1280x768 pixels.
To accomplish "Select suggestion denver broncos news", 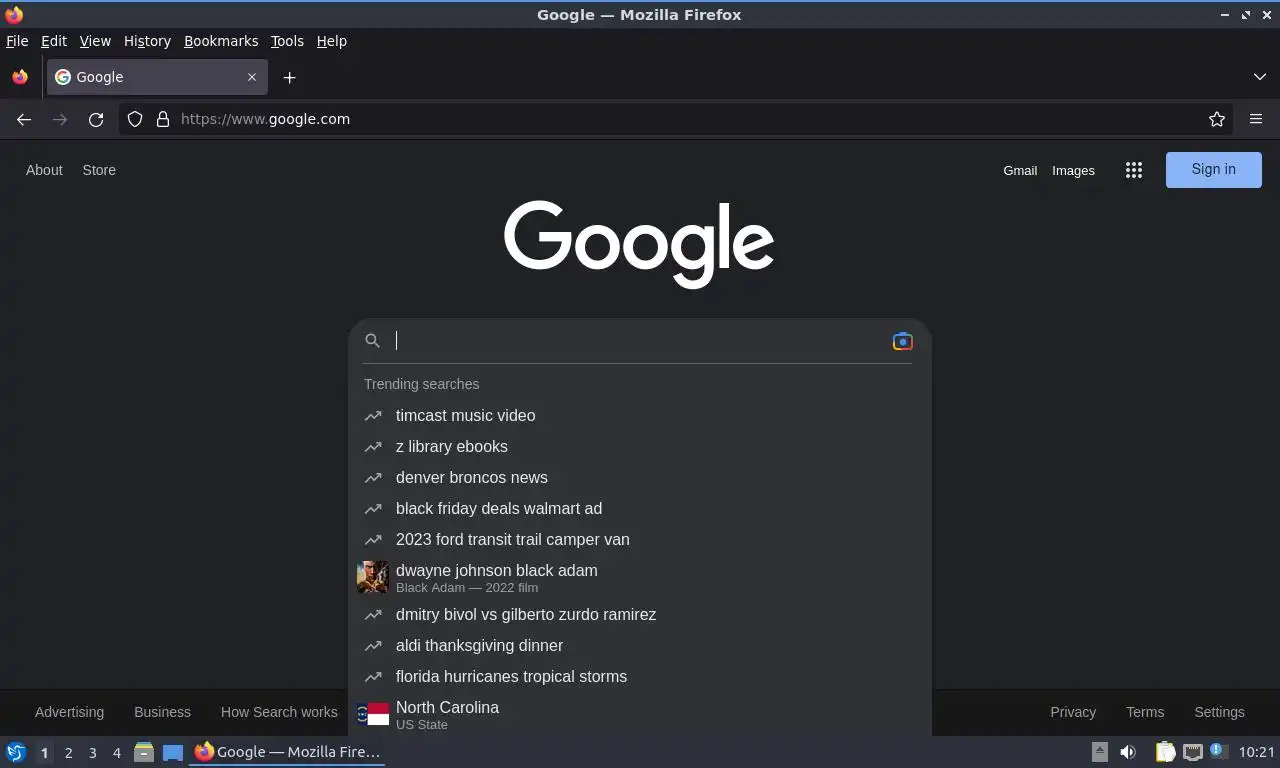I will pyautogui.click(x=640, y=477).
